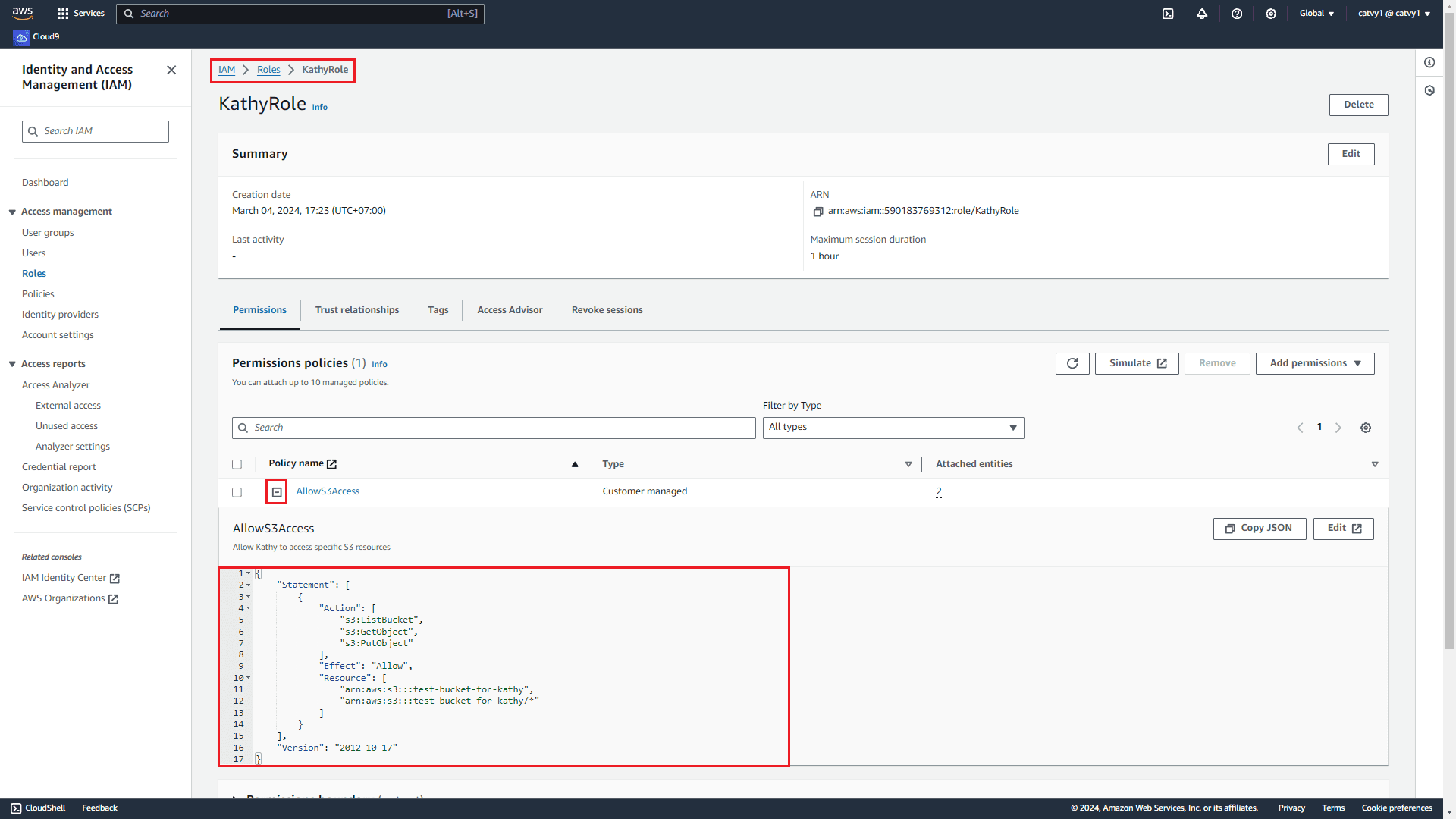The width and height of the screenshot is (1456, 819).
Task: Open the notifications bell
Action: (x=1202, y=14)
